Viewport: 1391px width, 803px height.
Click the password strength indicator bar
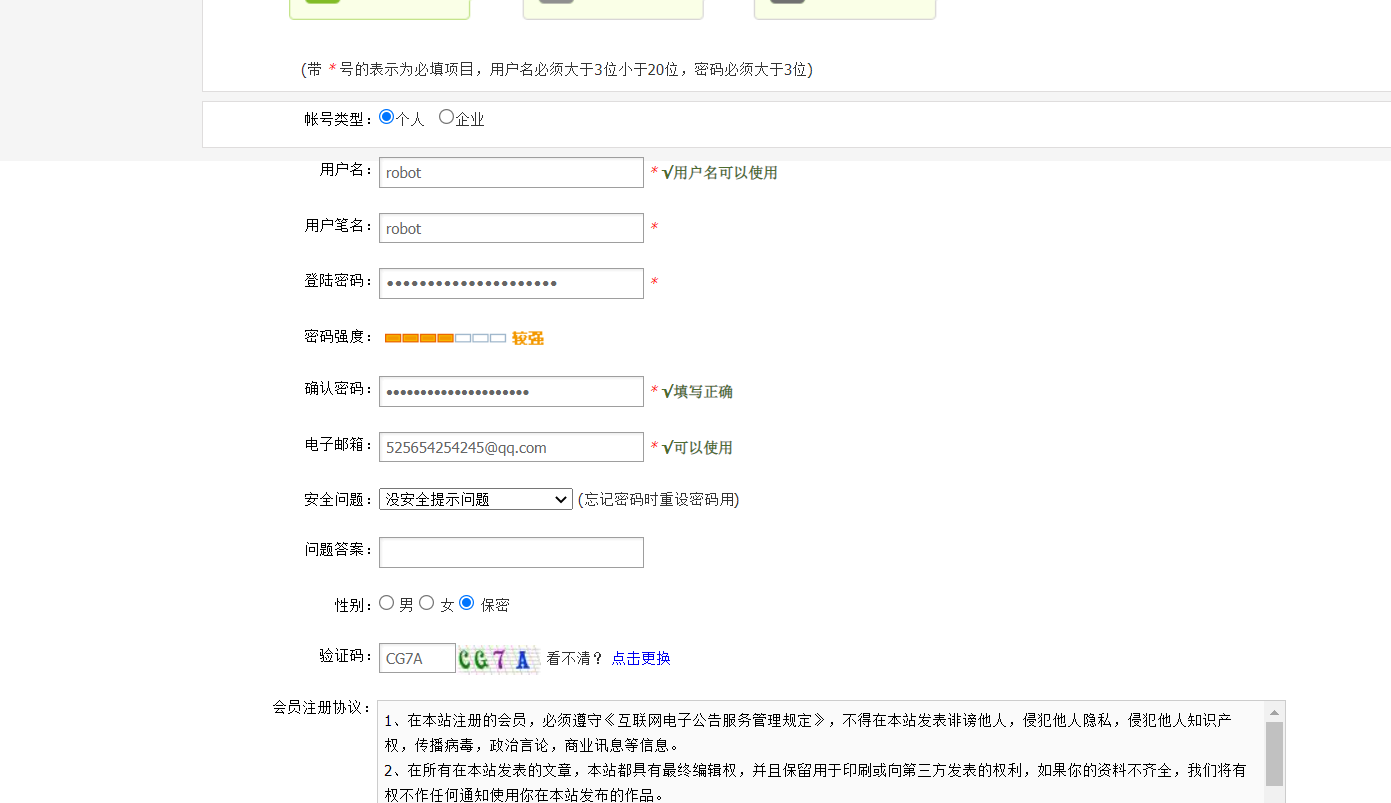[443, 337]
